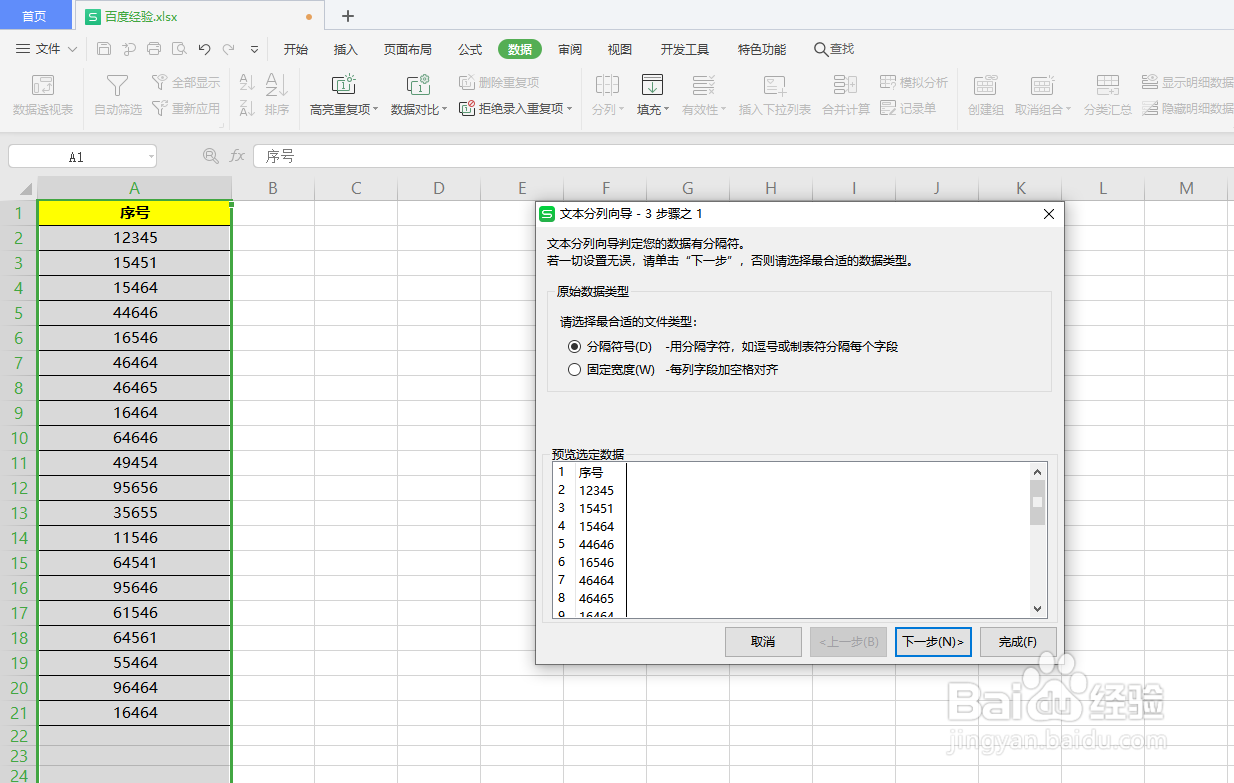The height and width of the screenshot is (783, 1234).
Task: Click the preview list scrollbar thumb
Action: tap(1038, 503)
